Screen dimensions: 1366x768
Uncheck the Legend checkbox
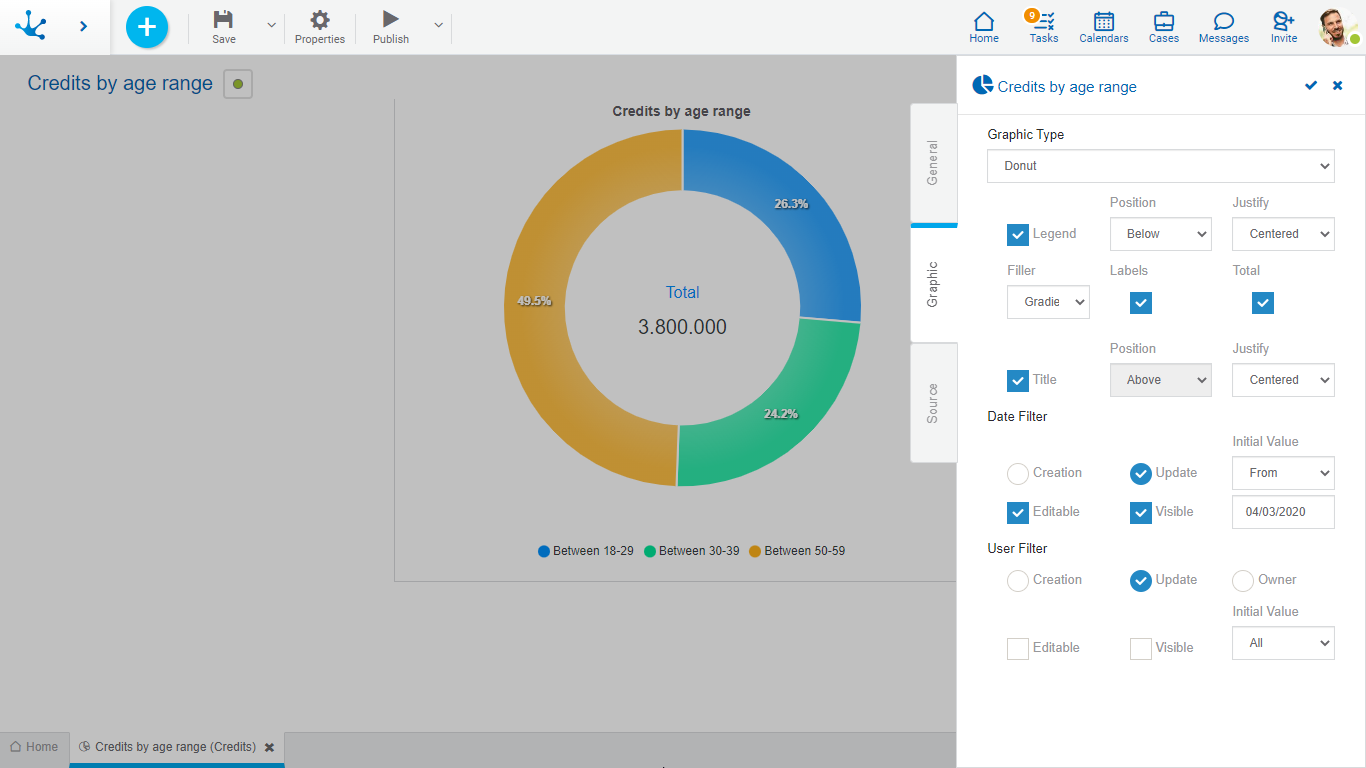[1018, 234]
